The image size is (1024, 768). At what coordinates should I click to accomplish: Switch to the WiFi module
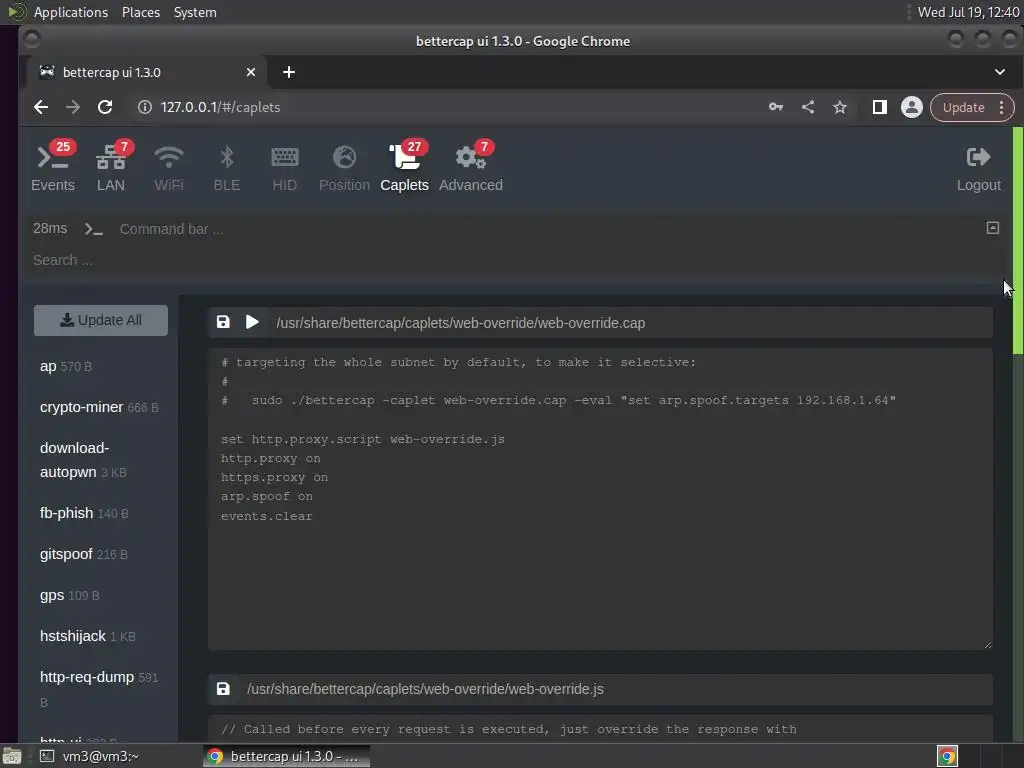coord(168,167)
